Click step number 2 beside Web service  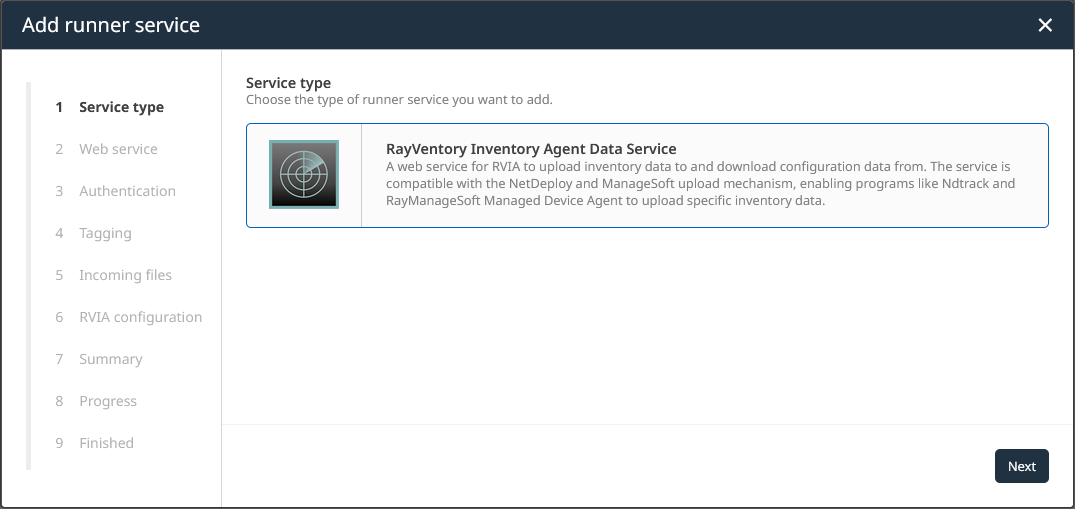point(60,149)
